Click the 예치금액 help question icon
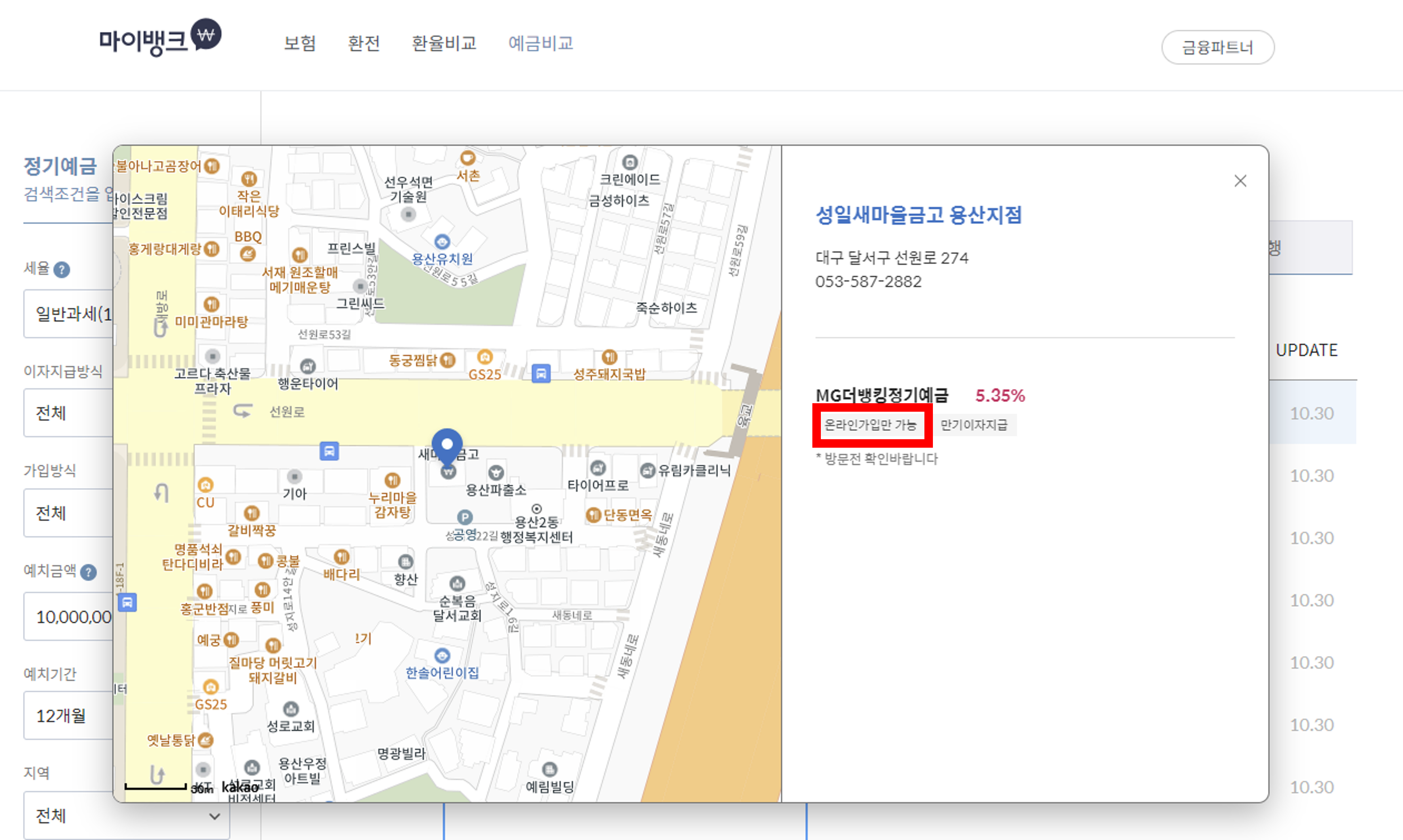 coord(88,572)
